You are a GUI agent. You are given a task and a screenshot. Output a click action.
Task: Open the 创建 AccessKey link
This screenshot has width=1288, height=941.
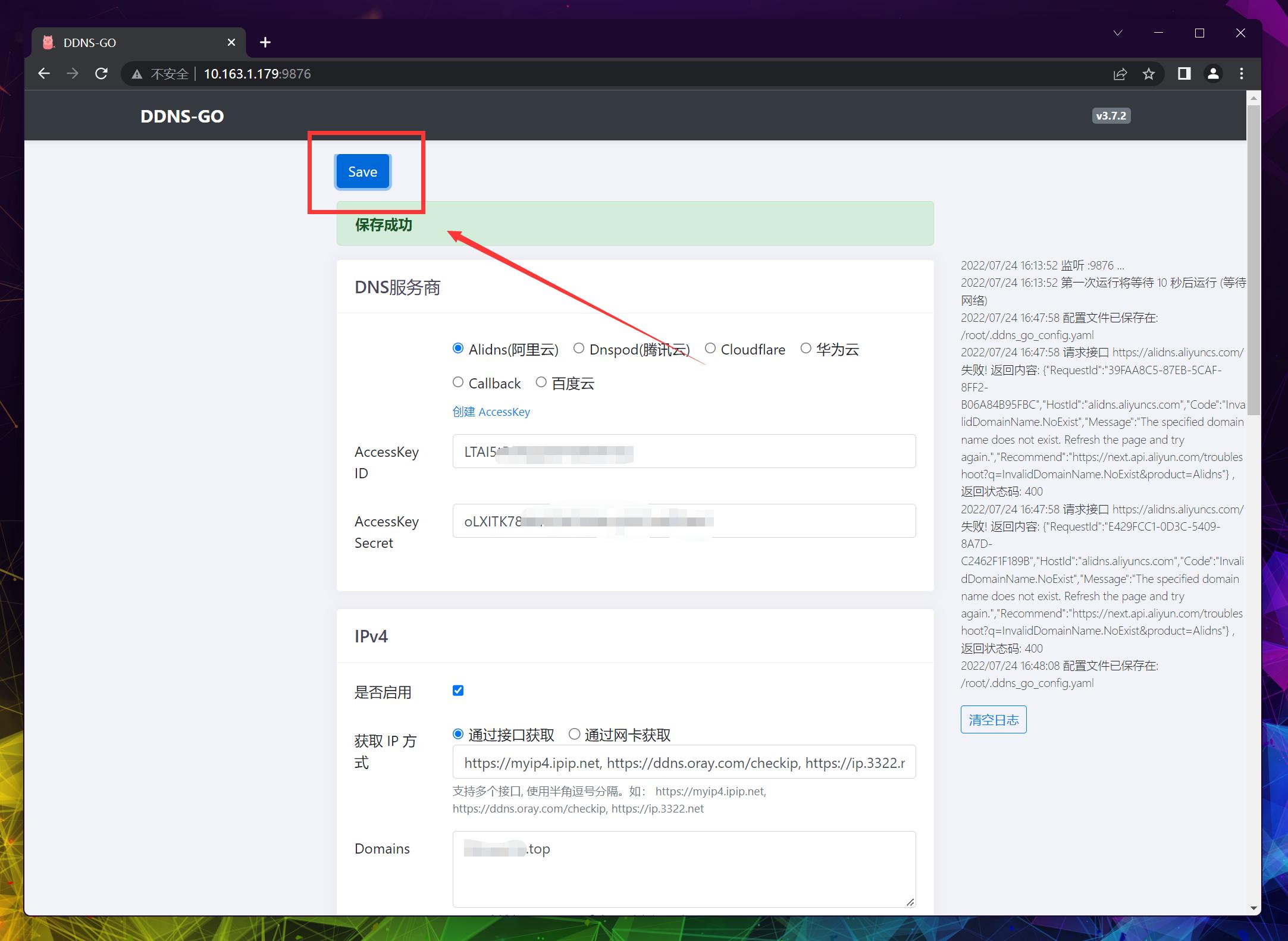490,412
